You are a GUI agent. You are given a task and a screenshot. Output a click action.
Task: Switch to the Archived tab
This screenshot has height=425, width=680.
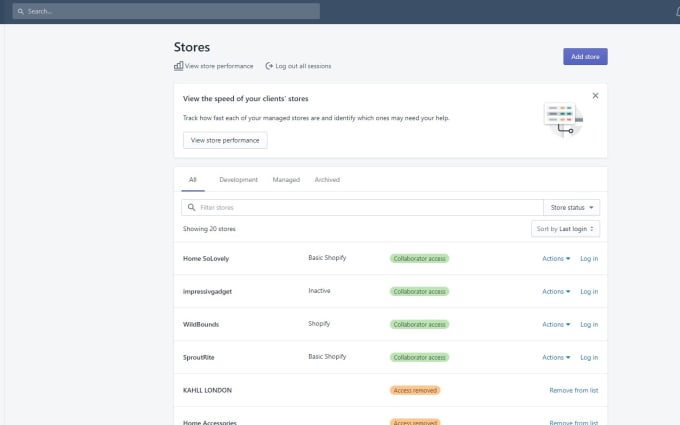pos(327,180)
